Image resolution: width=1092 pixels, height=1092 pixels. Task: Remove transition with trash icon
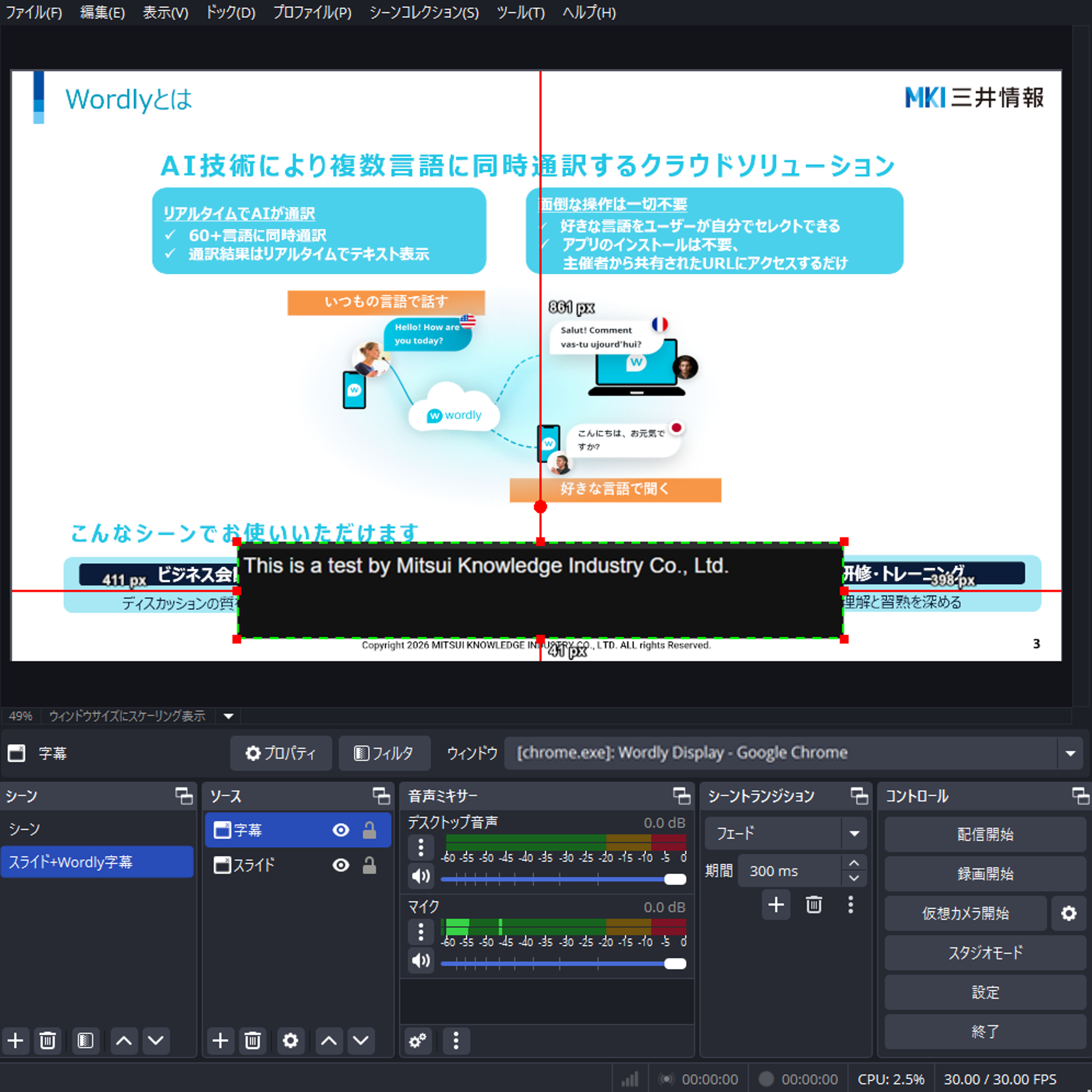(x=813, y=905)
